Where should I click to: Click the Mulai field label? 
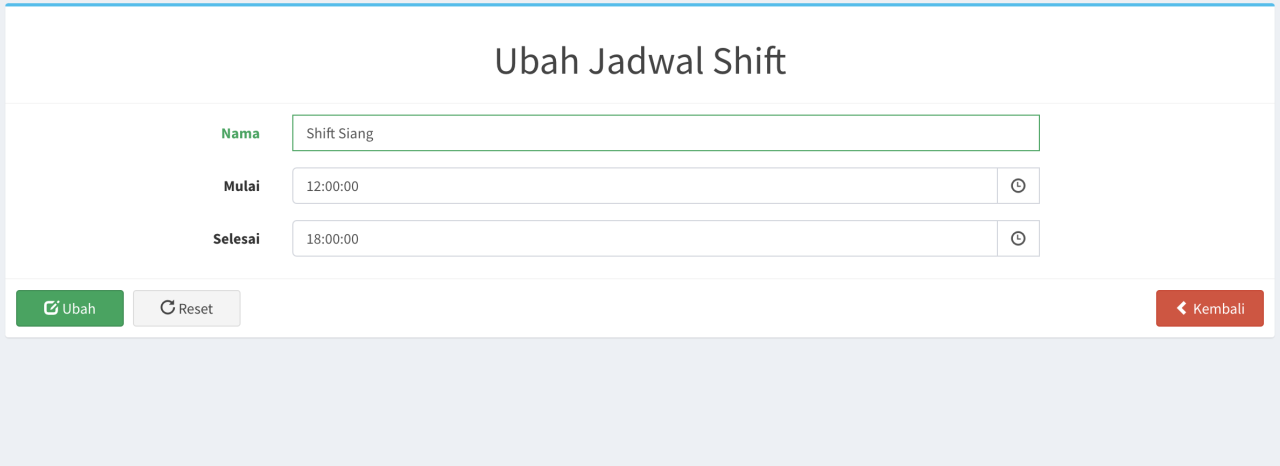[241, 186]
